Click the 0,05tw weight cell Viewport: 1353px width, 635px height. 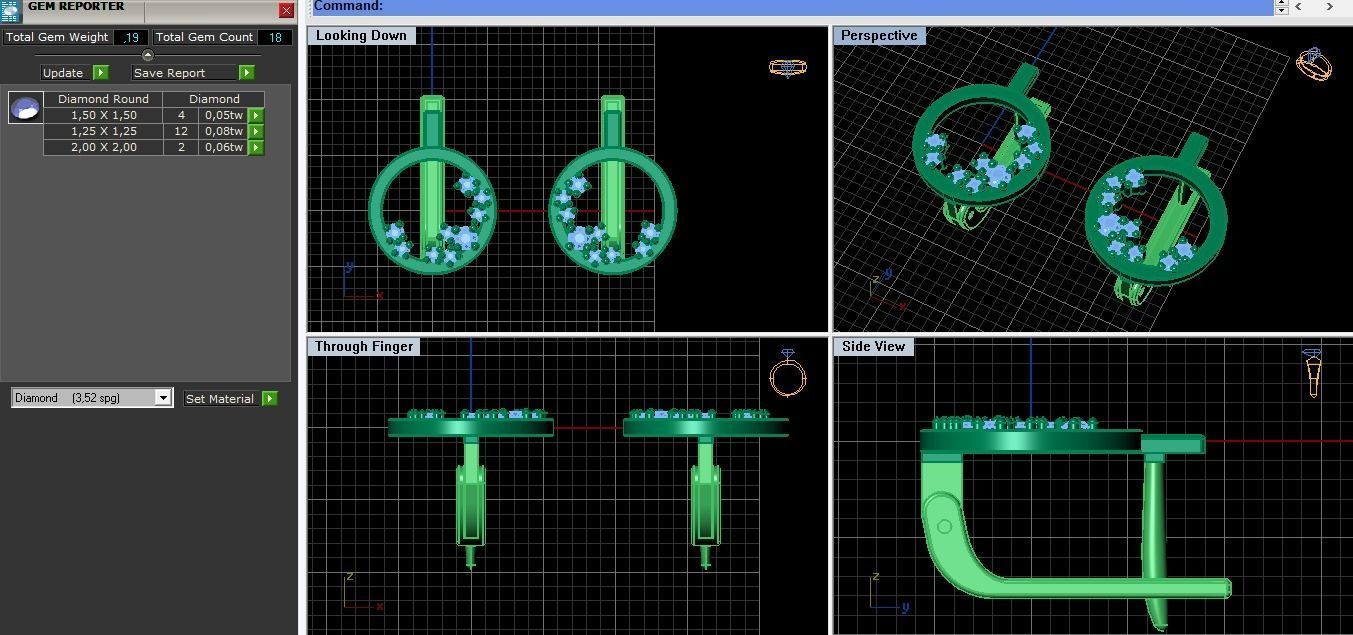pos(224,115)
